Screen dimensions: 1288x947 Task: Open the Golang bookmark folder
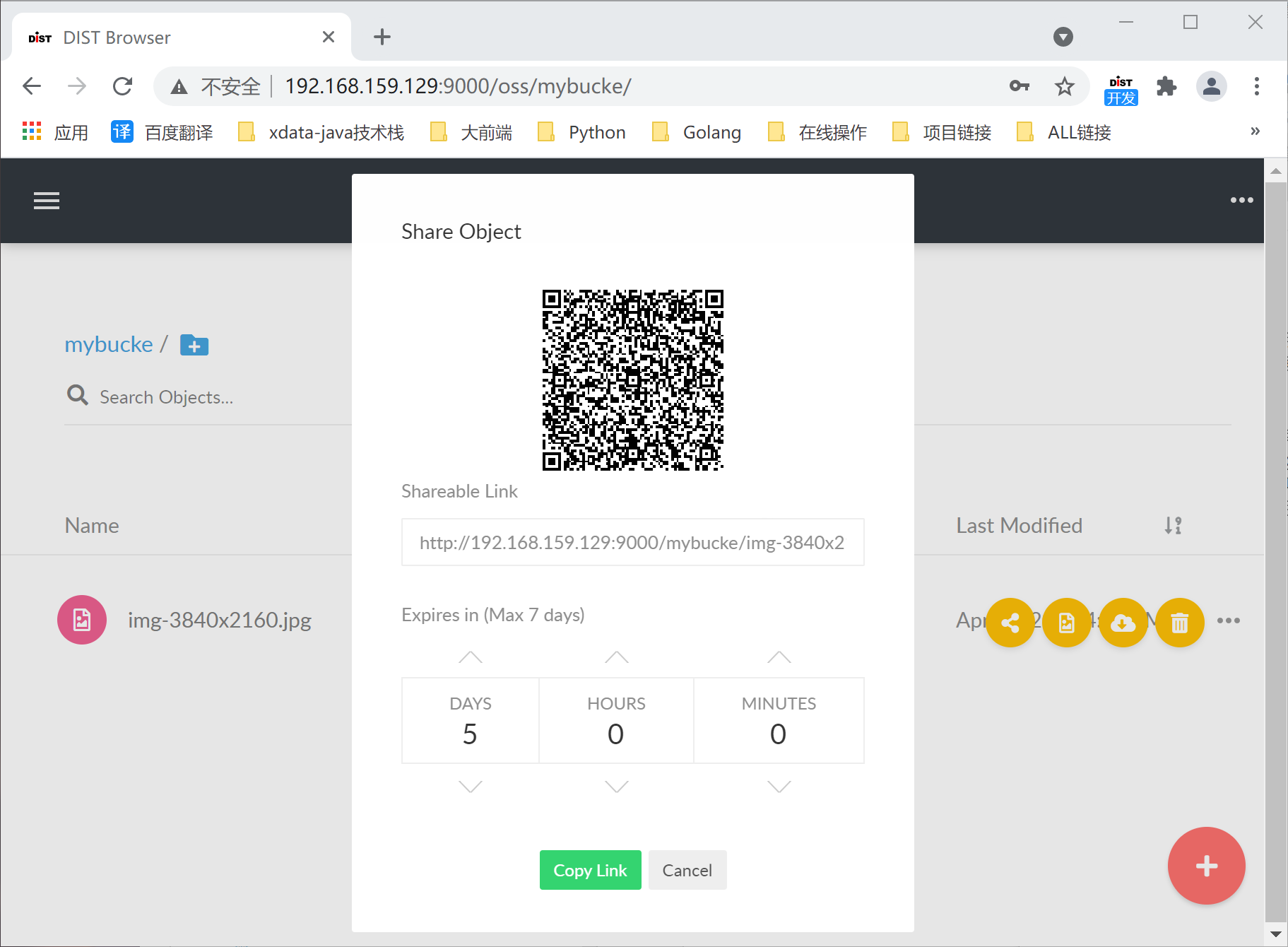click(x=697, y=132)
